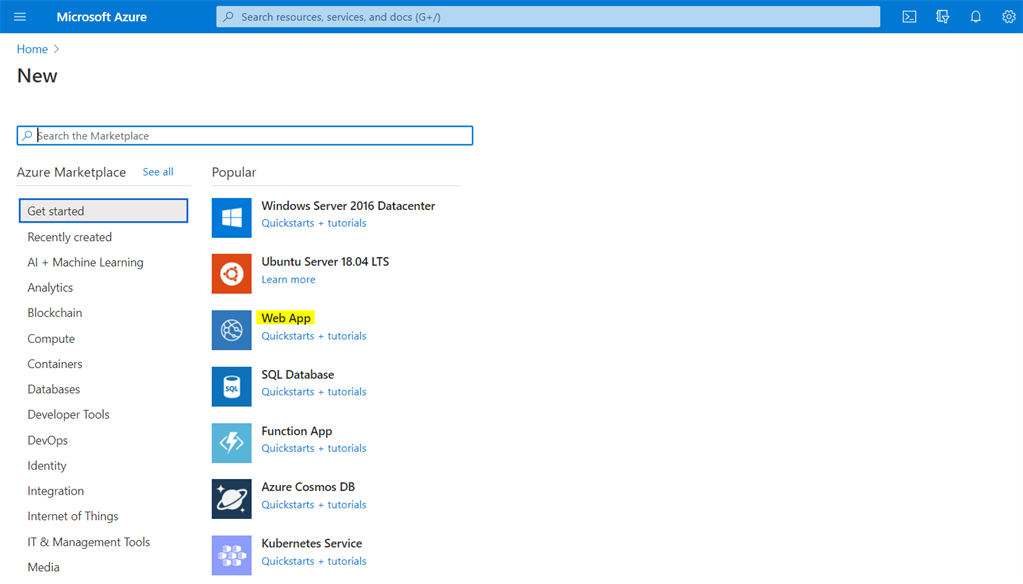
Task: Click the Popular section heading
Action: pyautogui.click(x=234, y=172)
